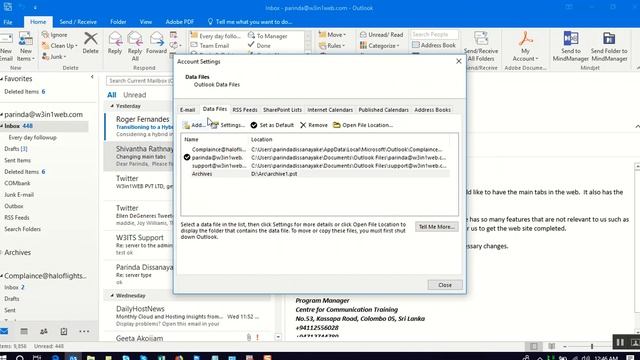Collapse the Yesterday message group
The width and height of the screenshot is (640, 360).
click(112, 106)
